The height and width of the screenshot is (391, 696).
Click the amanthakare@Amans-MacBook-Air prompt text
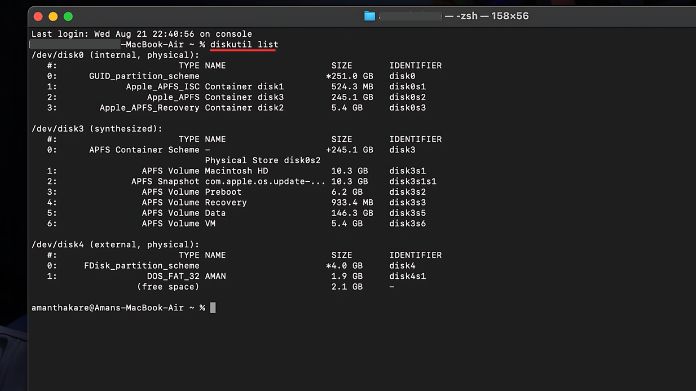[x=107, y=308]
